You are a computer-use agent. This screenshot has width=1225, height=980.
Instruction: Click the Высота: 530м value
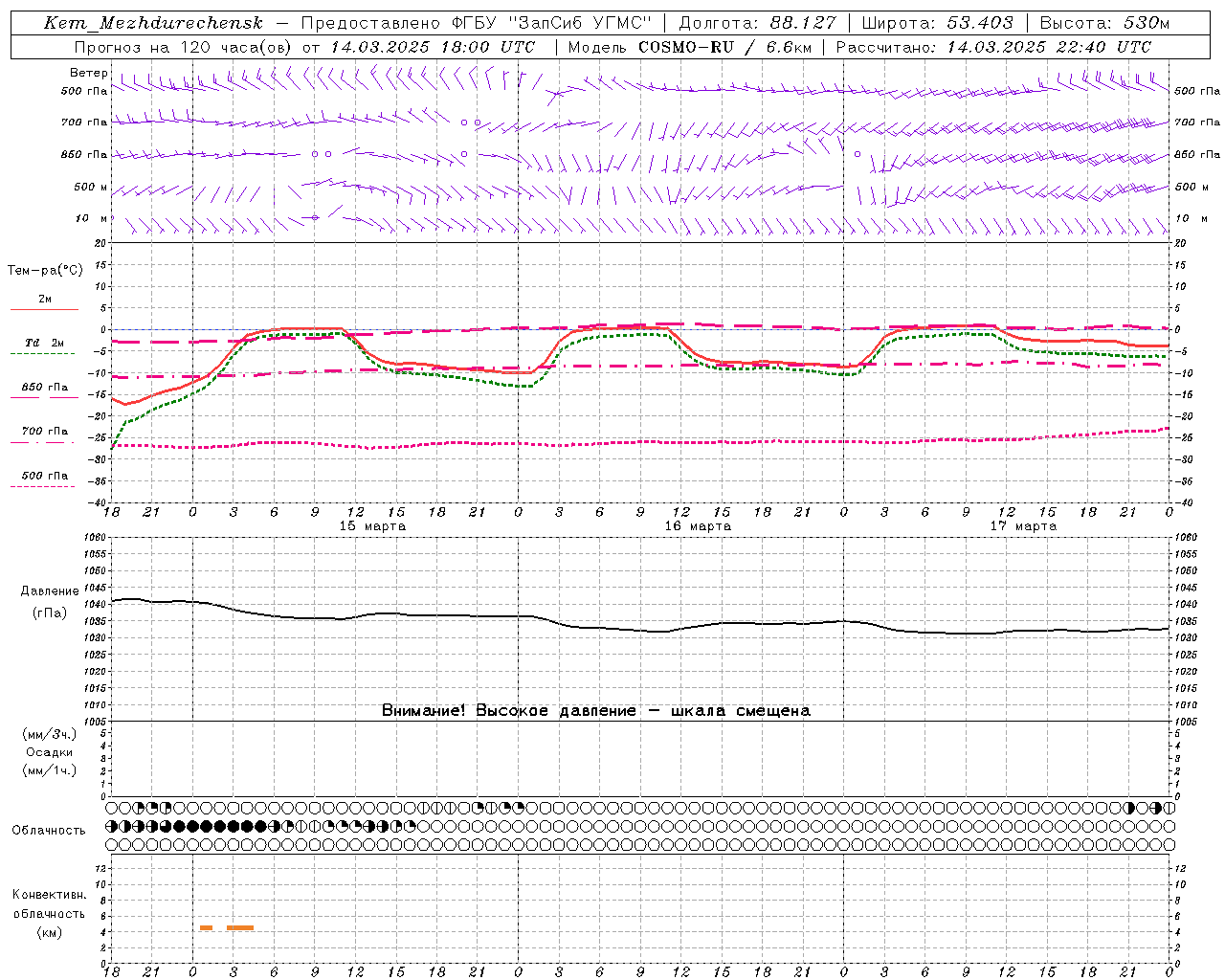[x=1104, y=23]
